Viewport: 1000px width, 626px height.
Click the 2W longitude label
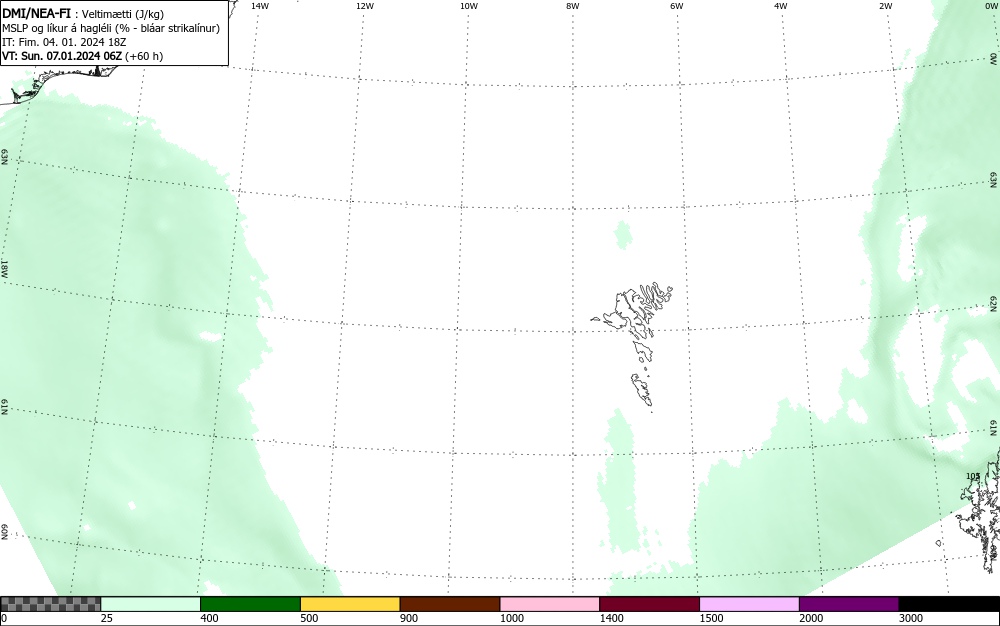(885, 6)
